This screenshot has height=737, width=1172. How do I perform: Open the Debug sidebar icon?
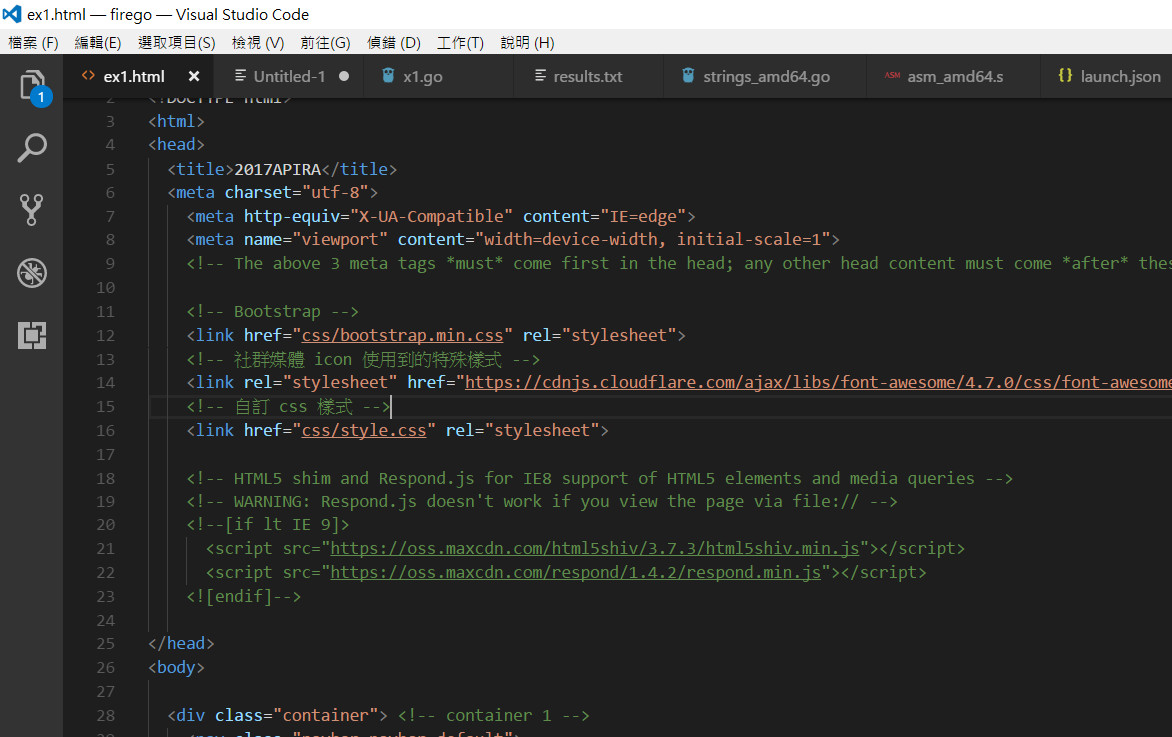click(32, 272)
